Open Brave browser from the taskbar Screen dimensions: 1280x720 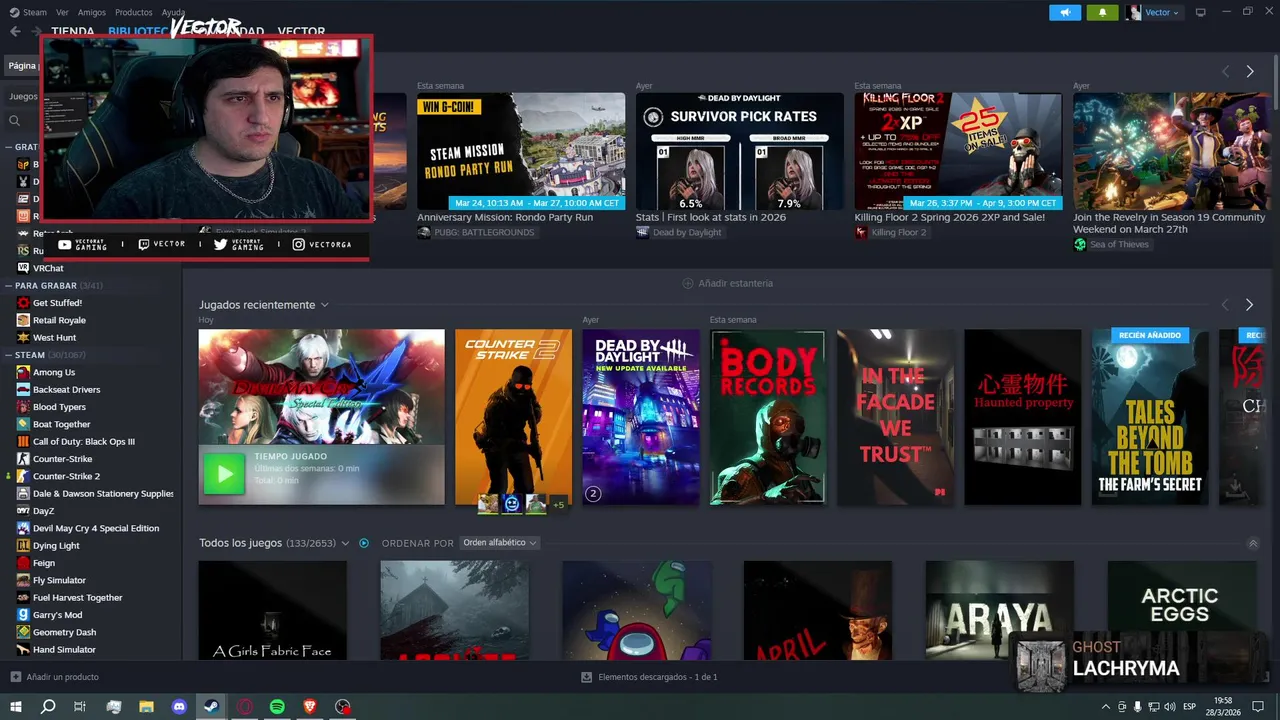tap(309, 706)
